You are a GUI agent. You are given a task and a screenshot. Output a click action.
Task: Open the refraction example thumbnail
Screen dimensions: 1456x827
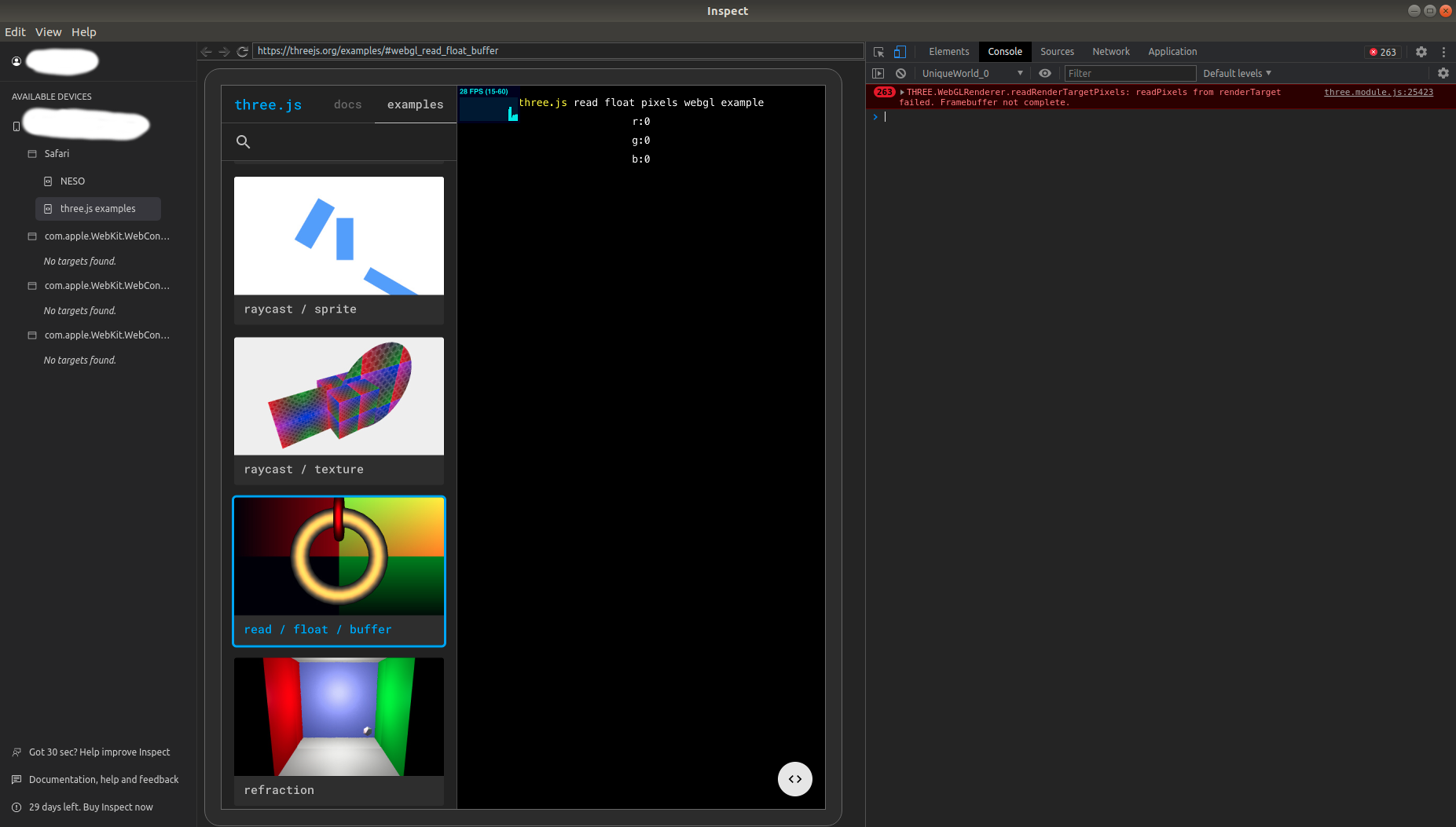[x=338, y=716]
